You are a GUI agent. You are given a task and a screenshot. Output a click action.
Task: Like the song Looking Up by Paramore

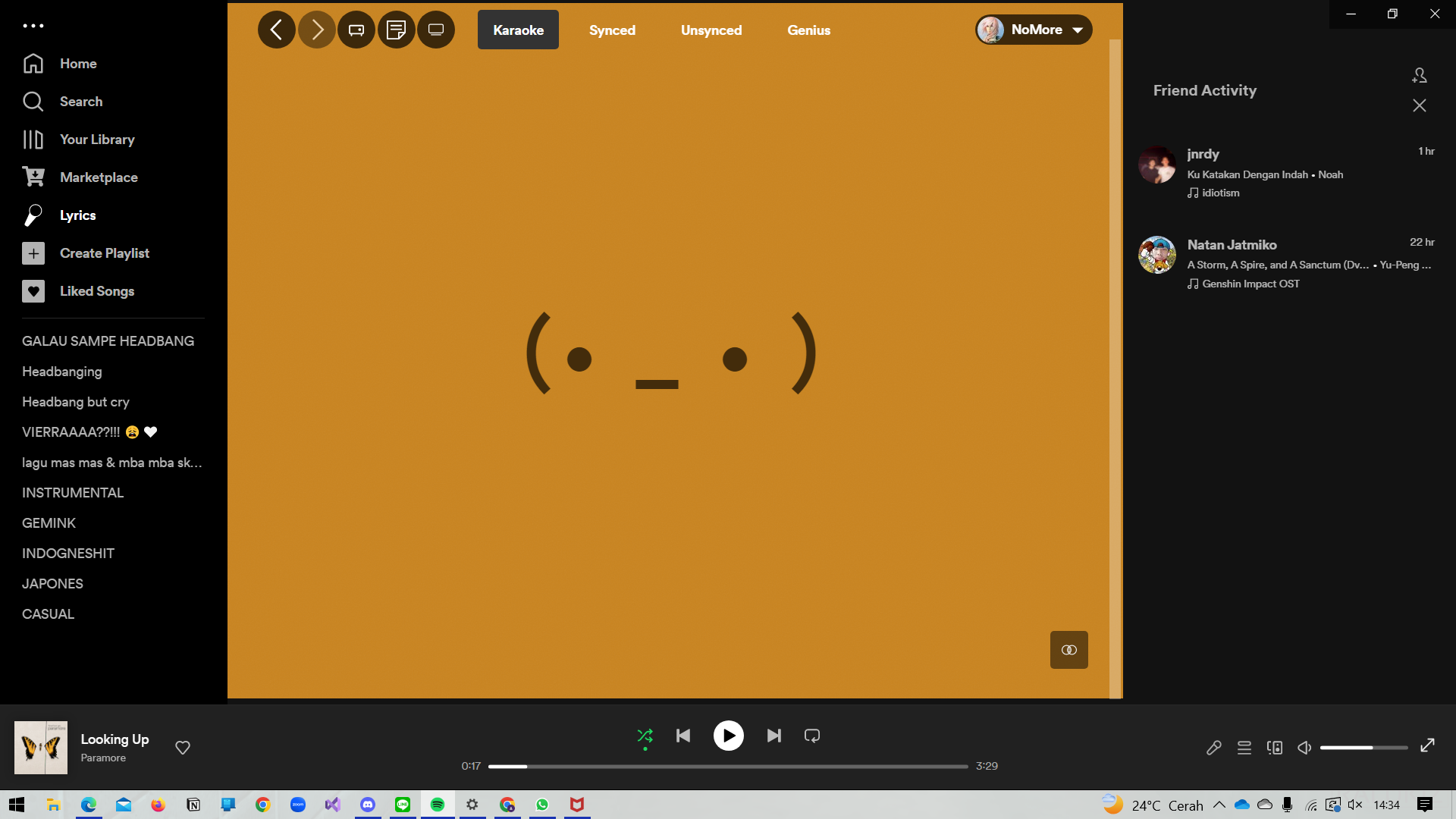point(182,747)
